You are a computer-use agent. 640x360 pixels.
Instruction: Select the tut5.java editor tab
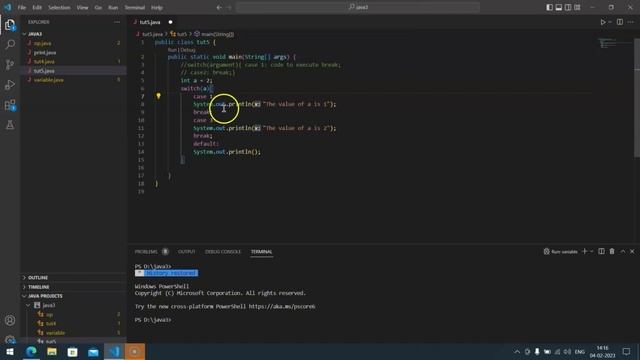[150, 22]
